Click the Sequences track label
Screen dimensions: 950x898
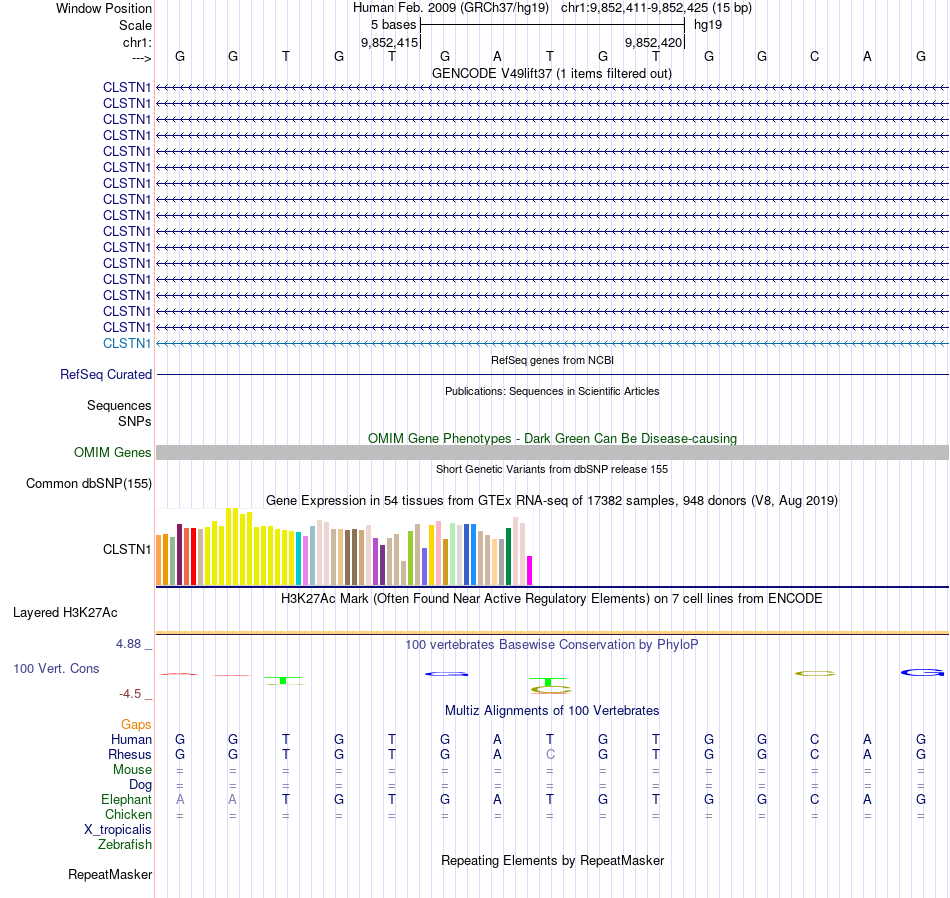[119, 405]
